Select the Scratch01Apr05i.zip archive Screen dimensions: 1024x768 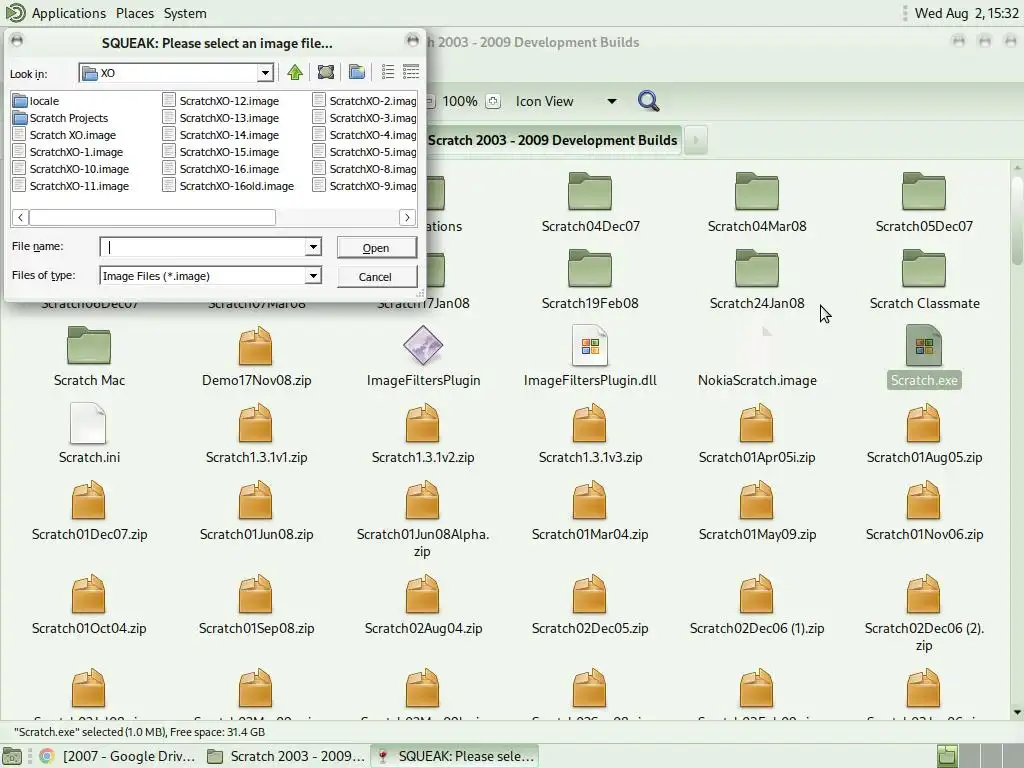tap(757, 434)
